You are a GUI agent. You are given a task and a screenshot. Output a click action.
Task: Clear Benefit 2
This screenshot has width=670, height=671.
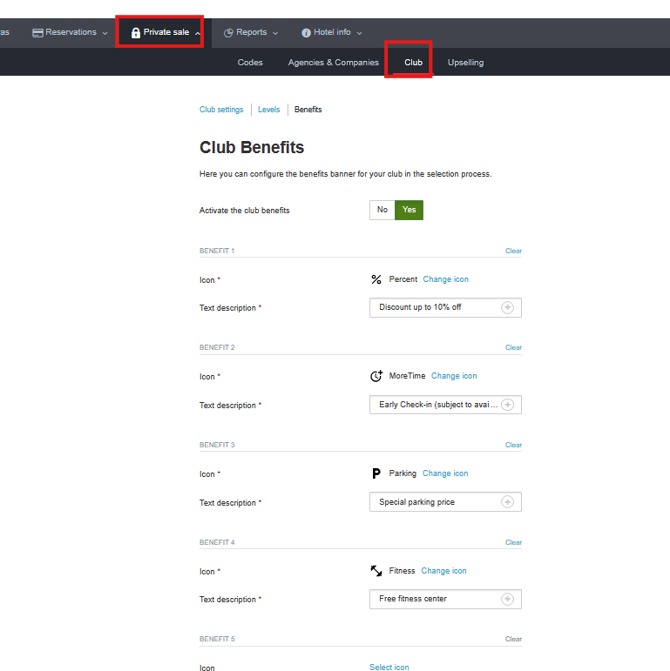click(513, 347)
